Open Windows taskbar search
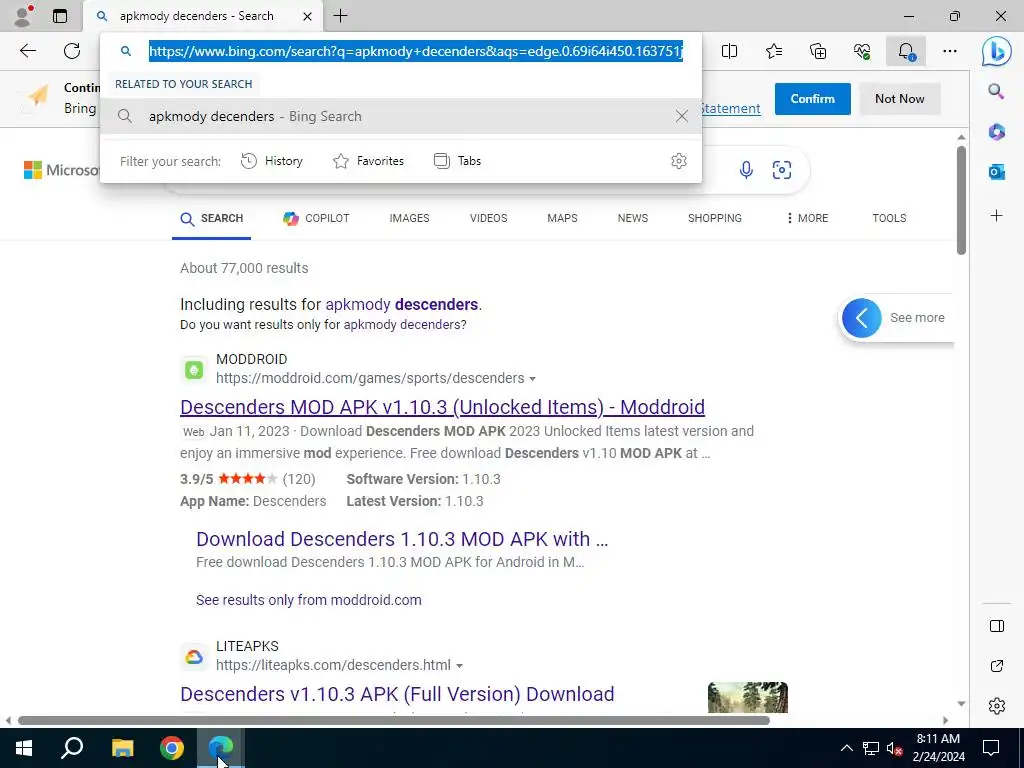Image resolution: width=1024 pixels, height=768 pixels. [x=72, y=748]
